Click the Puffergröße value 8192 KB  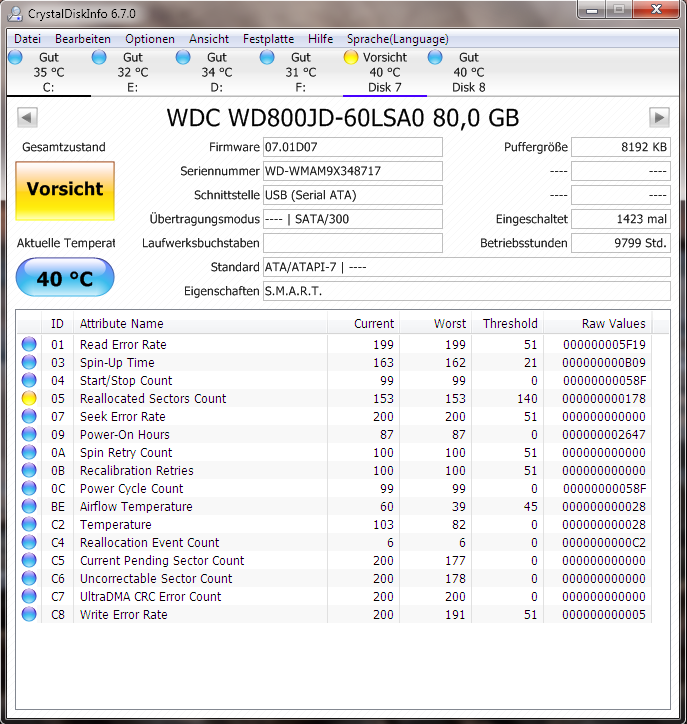tap(621, 147)
